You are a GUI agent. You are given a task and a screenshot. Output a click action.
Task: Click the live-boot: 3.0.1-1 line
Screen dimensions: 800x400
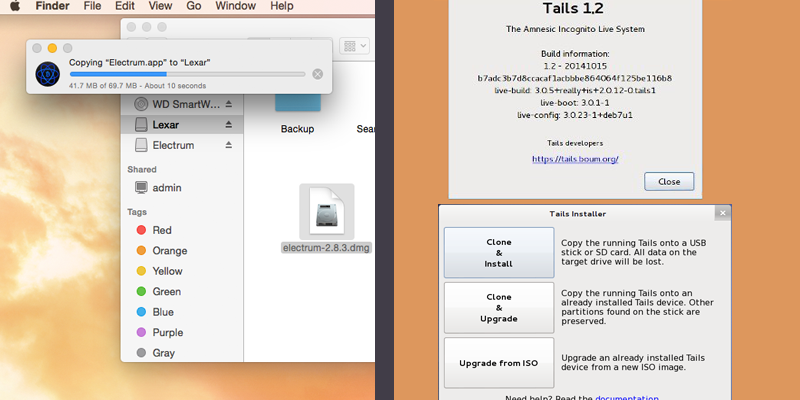[x=575, y=103]
